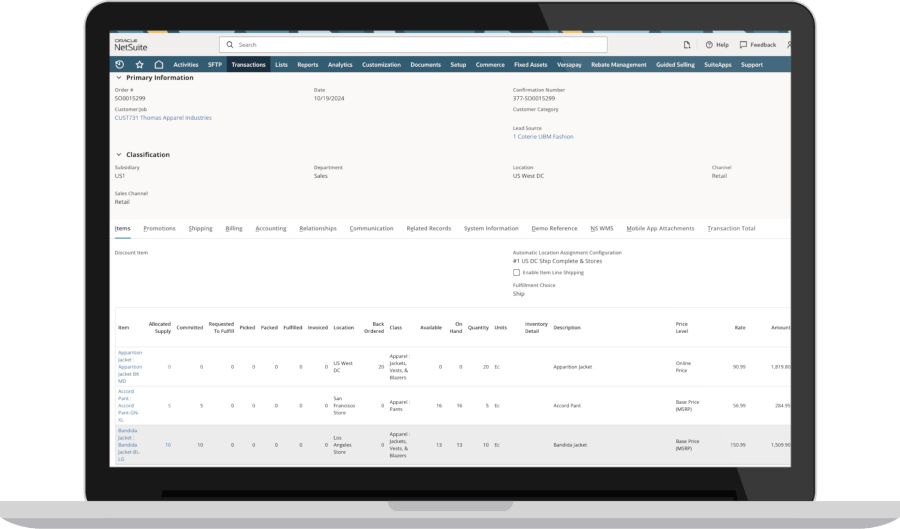Open the Versapay menu

point(569,65)
